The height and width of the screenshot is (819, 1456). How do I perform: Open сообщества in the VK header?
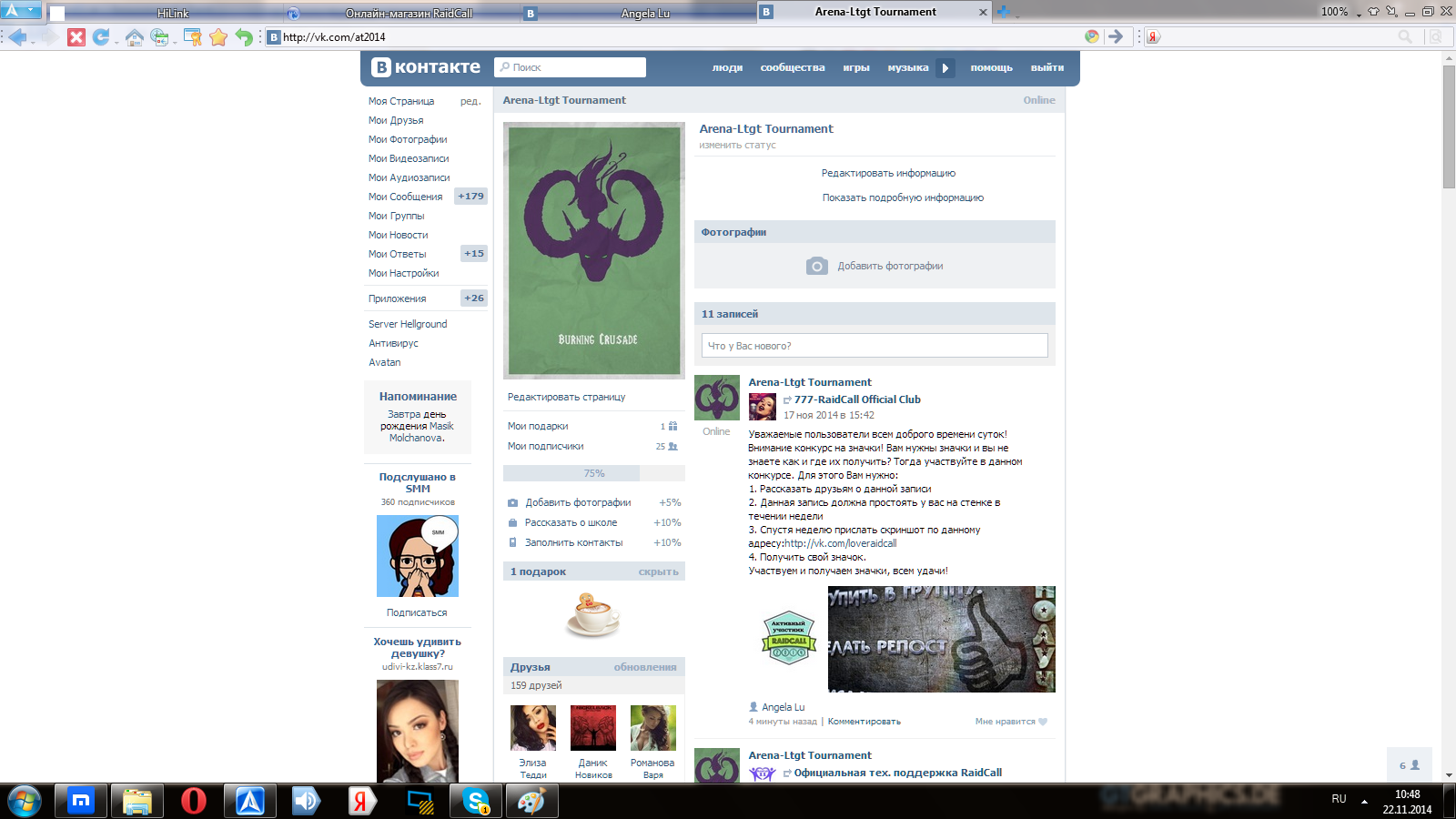click(793, 68)
